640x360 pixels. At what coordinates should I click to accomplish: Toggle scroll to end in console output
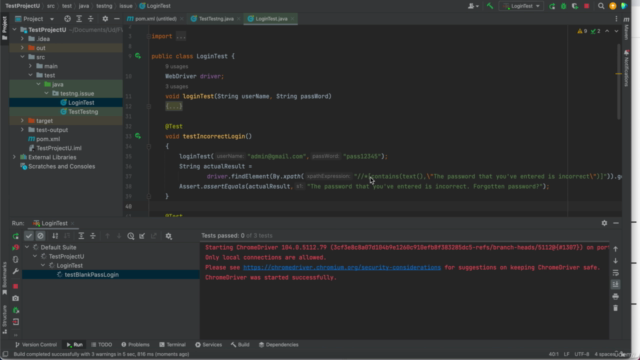[616, 284]
